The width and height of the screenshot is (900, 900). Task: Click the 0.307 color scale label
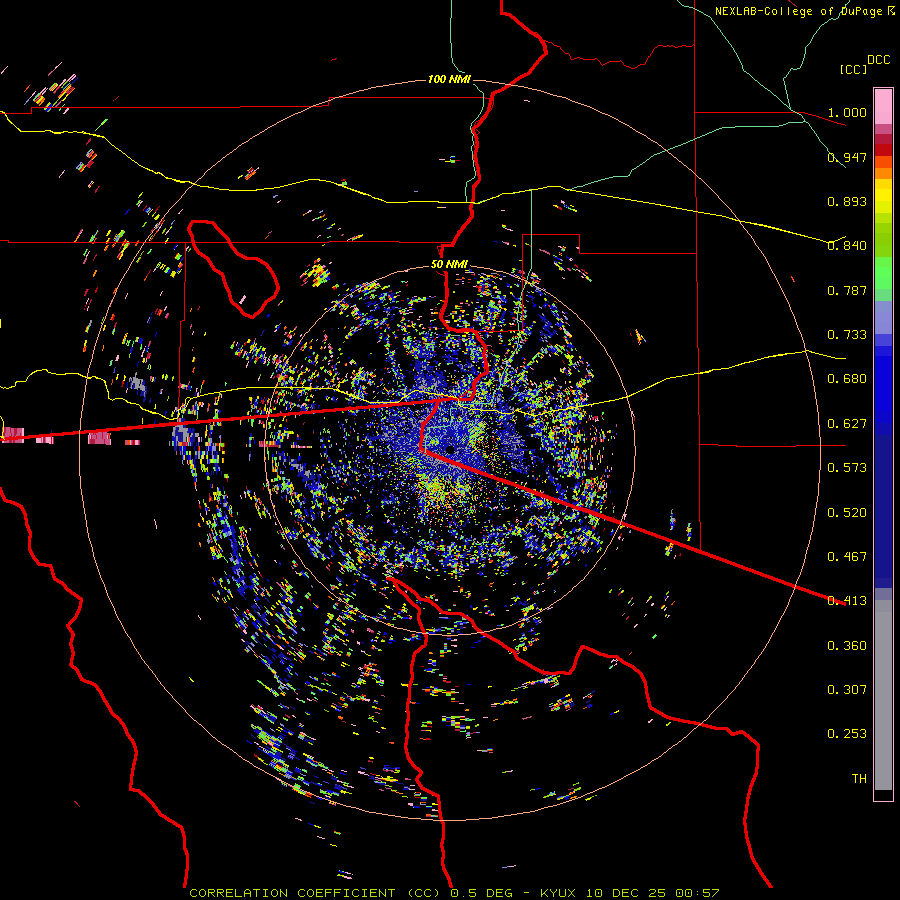coord(847,689)
